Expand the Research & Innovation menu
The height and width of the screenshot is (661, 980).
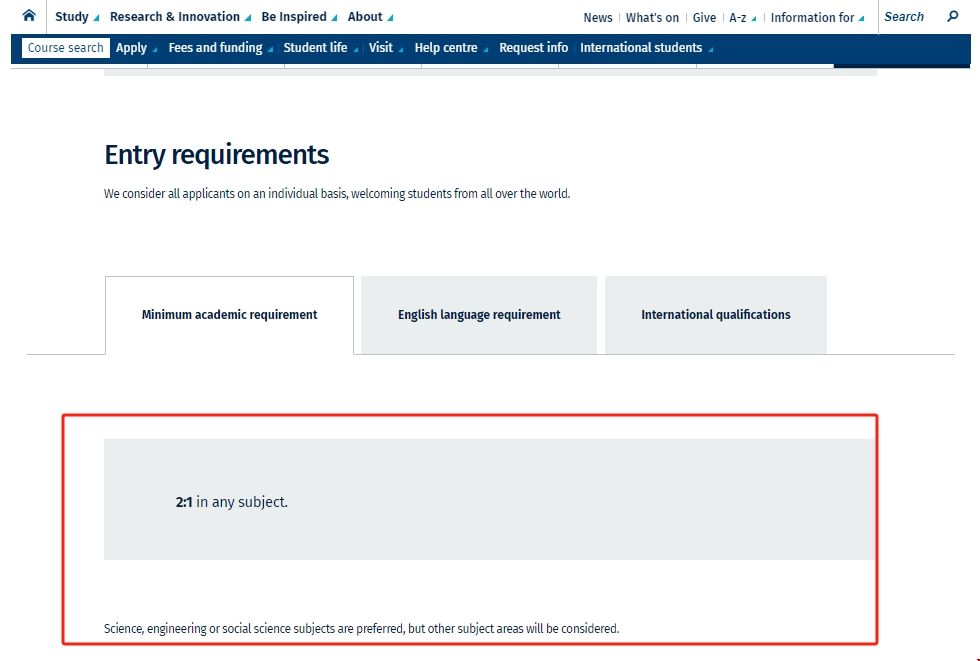[180, 17]
